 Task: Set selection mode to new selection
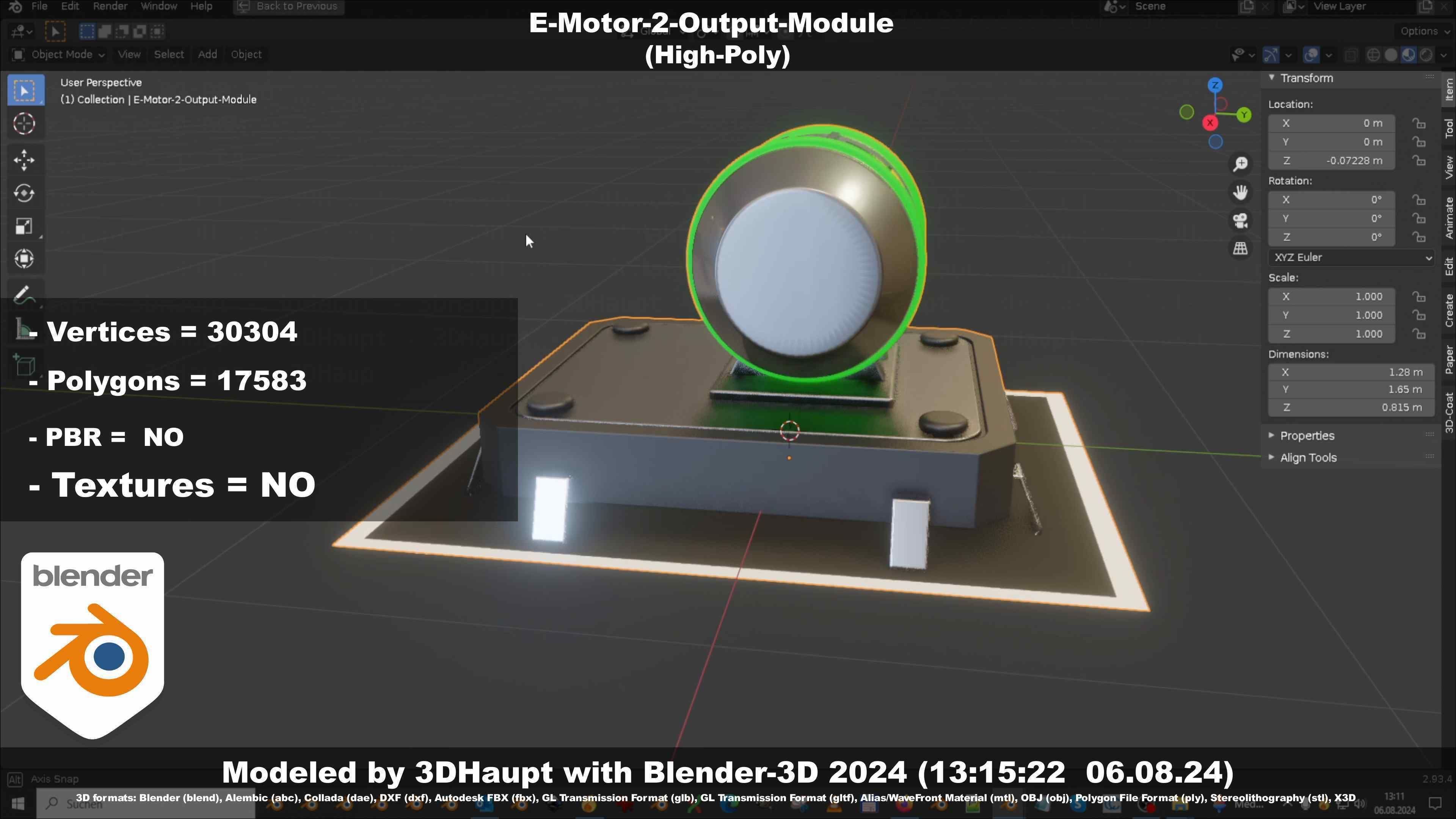pyautogui.click(x=86, y=31)
